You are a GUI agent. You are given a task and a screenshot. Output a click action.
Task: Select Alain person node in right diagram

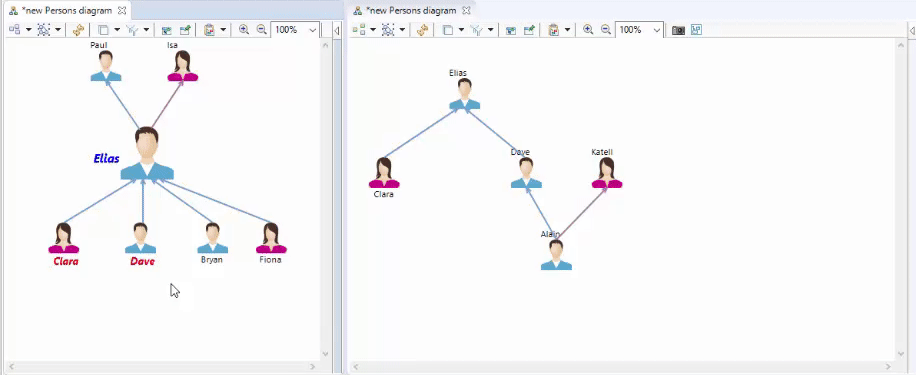pos(556,255)
